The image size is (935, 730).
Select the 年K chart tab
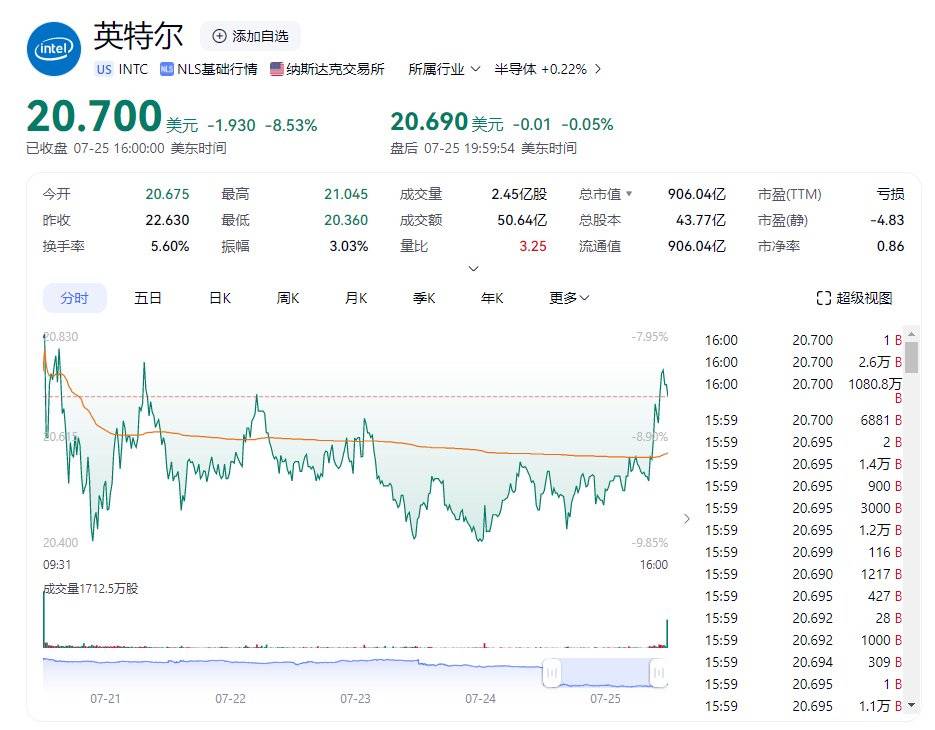pos(491,297)
